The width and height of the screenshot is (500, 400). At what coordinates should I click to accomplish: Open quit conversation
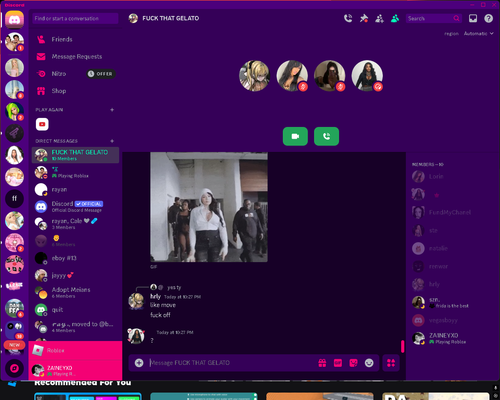[x=75, y=310]
